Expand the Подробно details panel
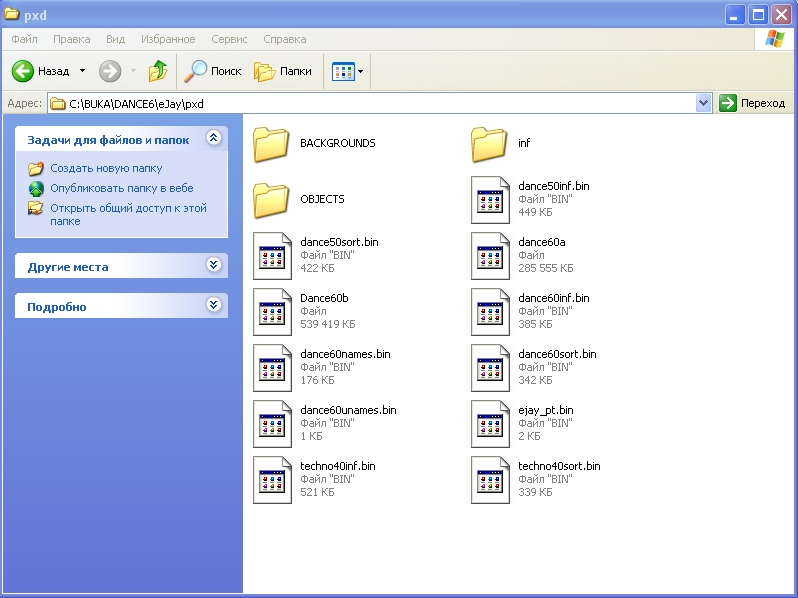This screenshot has width=798, height=598. pyautogui.click(x=213, y=305)
